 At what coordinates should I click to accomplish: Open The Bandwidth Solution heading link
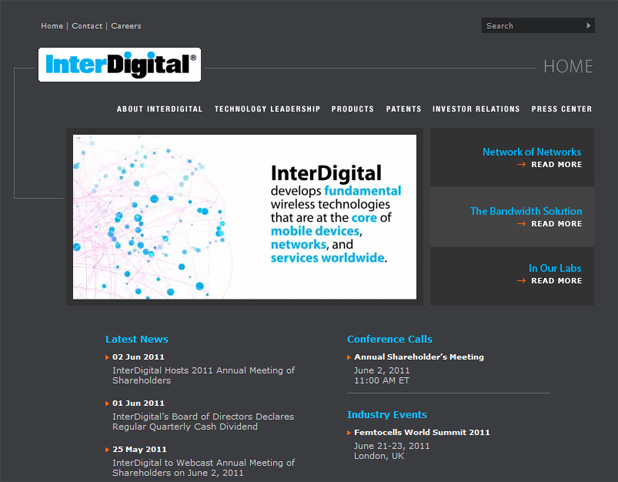[526, 211]
